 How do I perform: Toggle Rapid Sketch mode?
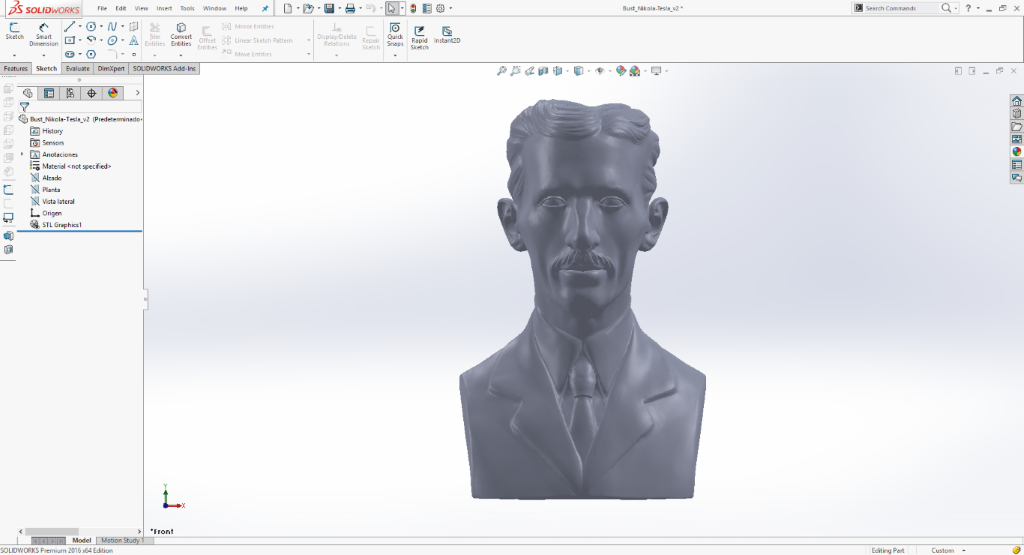(x=419, y=37)
